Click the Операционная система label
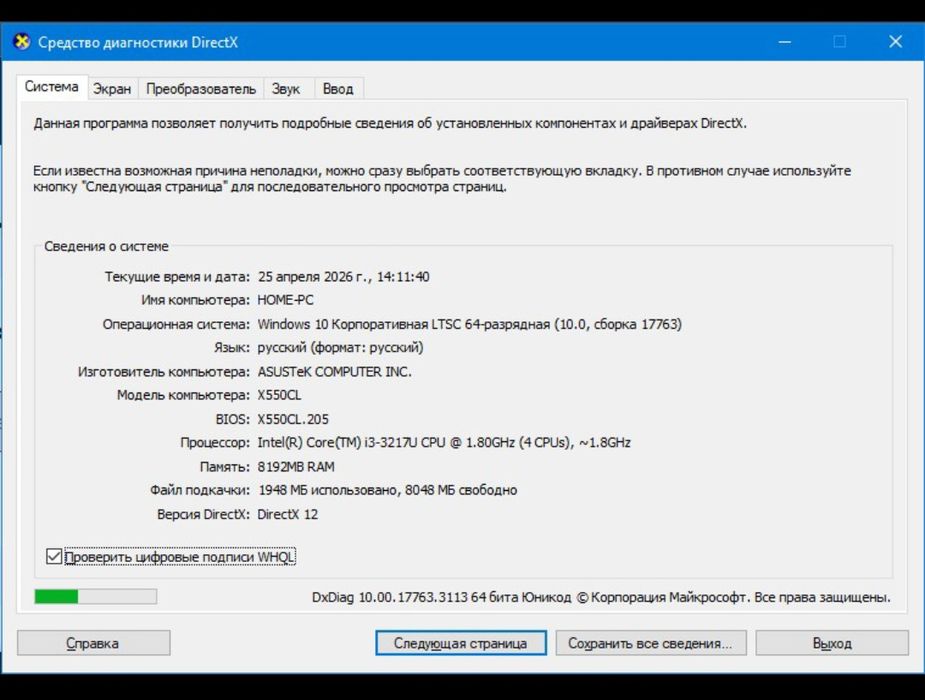Viewport: 925px width, 700px height. (x=176, y=324)
